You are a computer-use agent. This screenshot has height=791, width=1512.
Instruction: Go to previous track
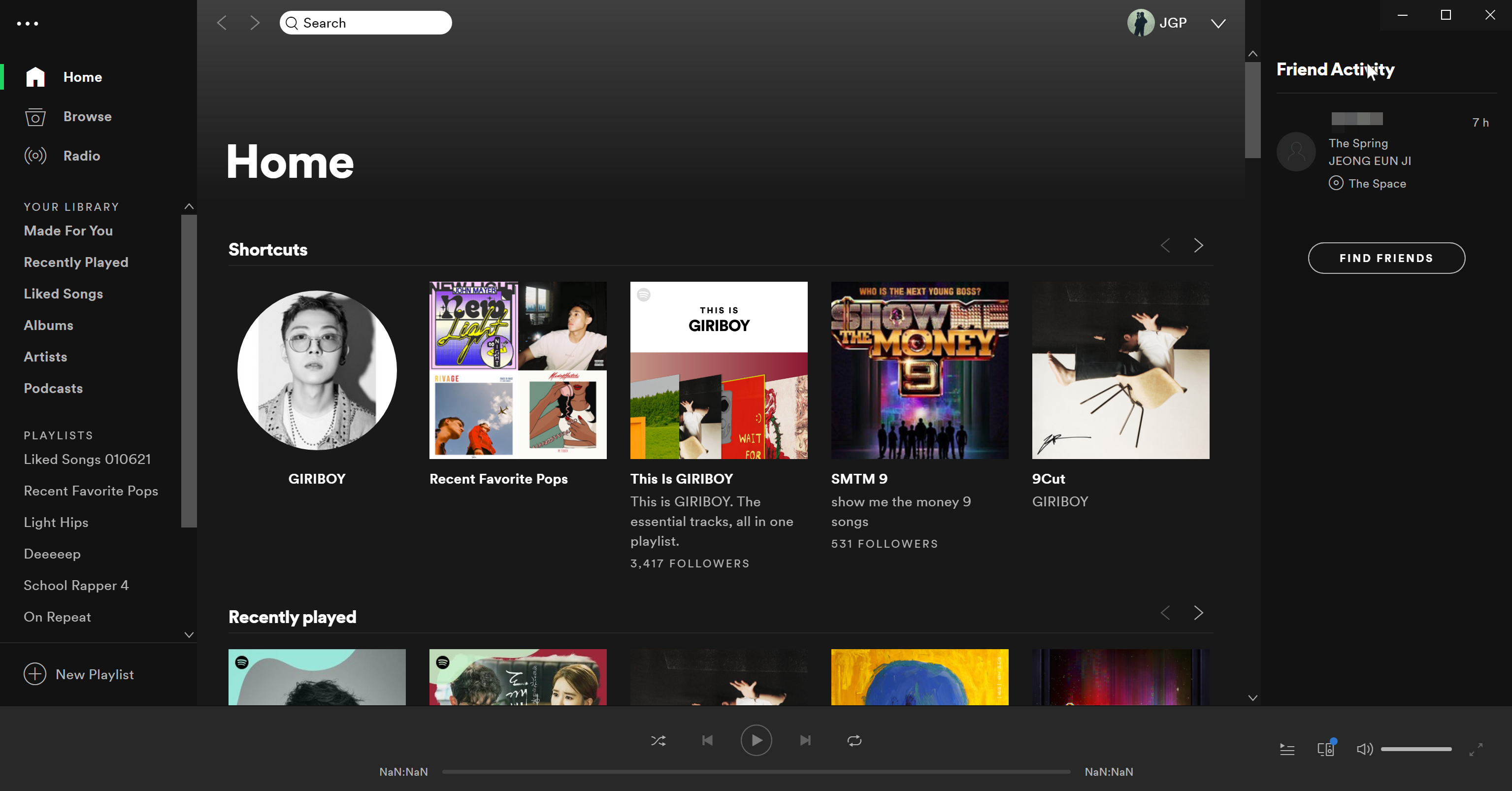(707, 741)
